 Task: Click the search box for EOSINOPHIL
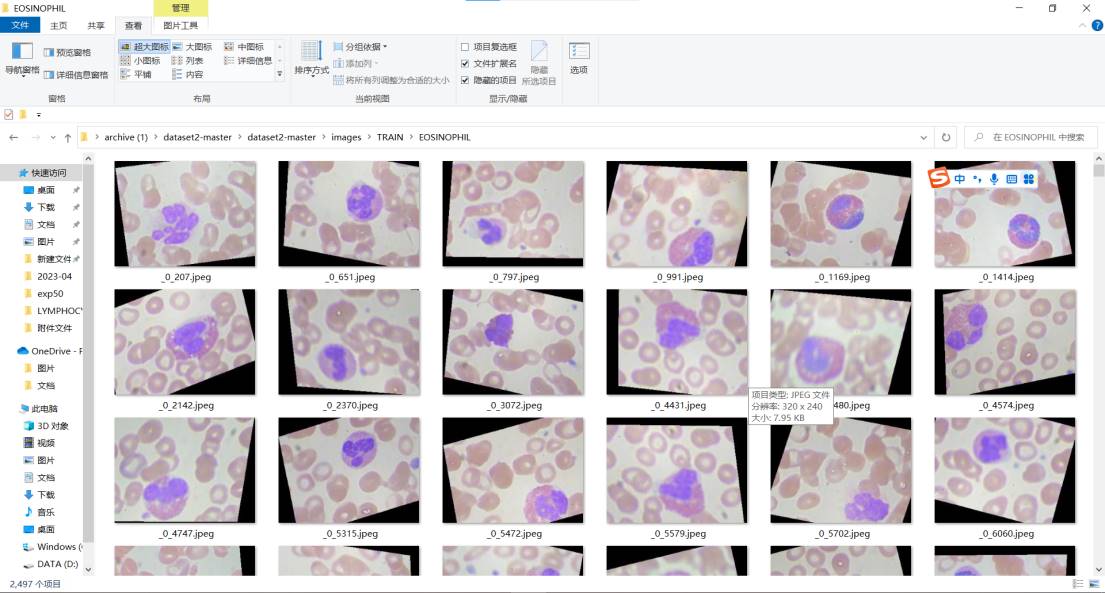1030,137
